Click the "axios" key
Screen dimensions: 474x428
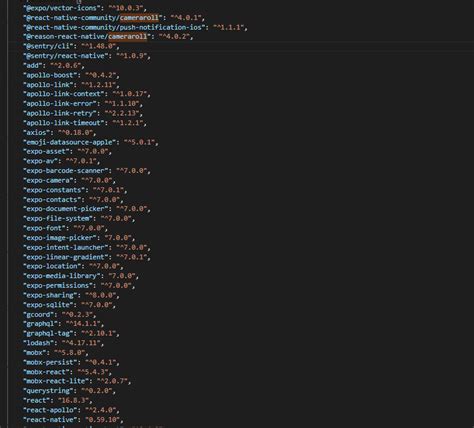(36, 133)
